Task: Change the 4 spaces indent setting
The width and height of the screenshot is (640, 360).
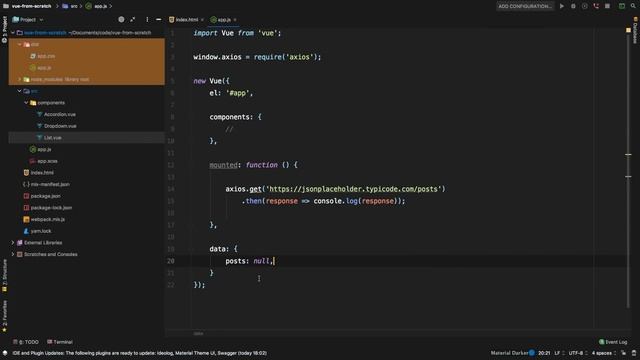Action: point(604,353)
